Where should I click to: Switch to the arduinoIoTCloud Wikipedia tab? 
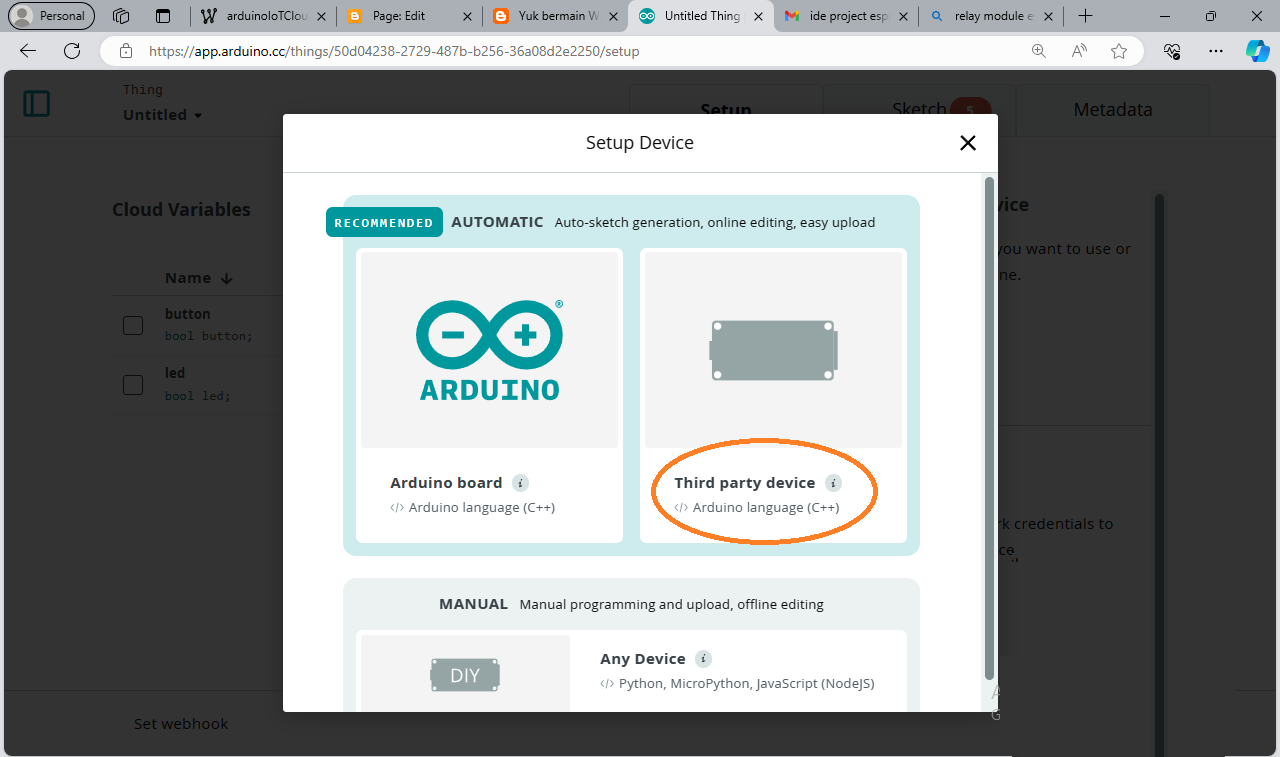click(262, 16)
